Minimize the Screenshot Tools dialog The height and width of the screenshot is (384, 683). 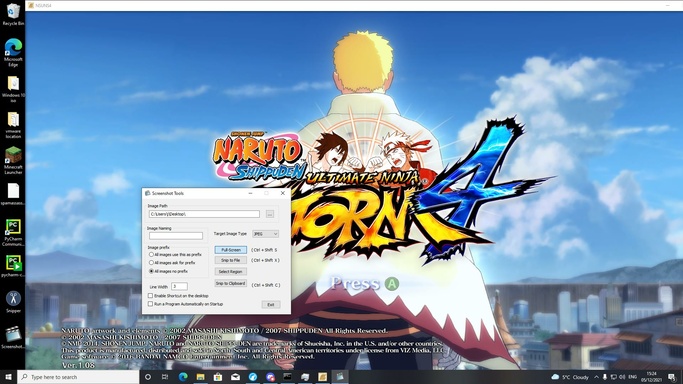(250, 193)
